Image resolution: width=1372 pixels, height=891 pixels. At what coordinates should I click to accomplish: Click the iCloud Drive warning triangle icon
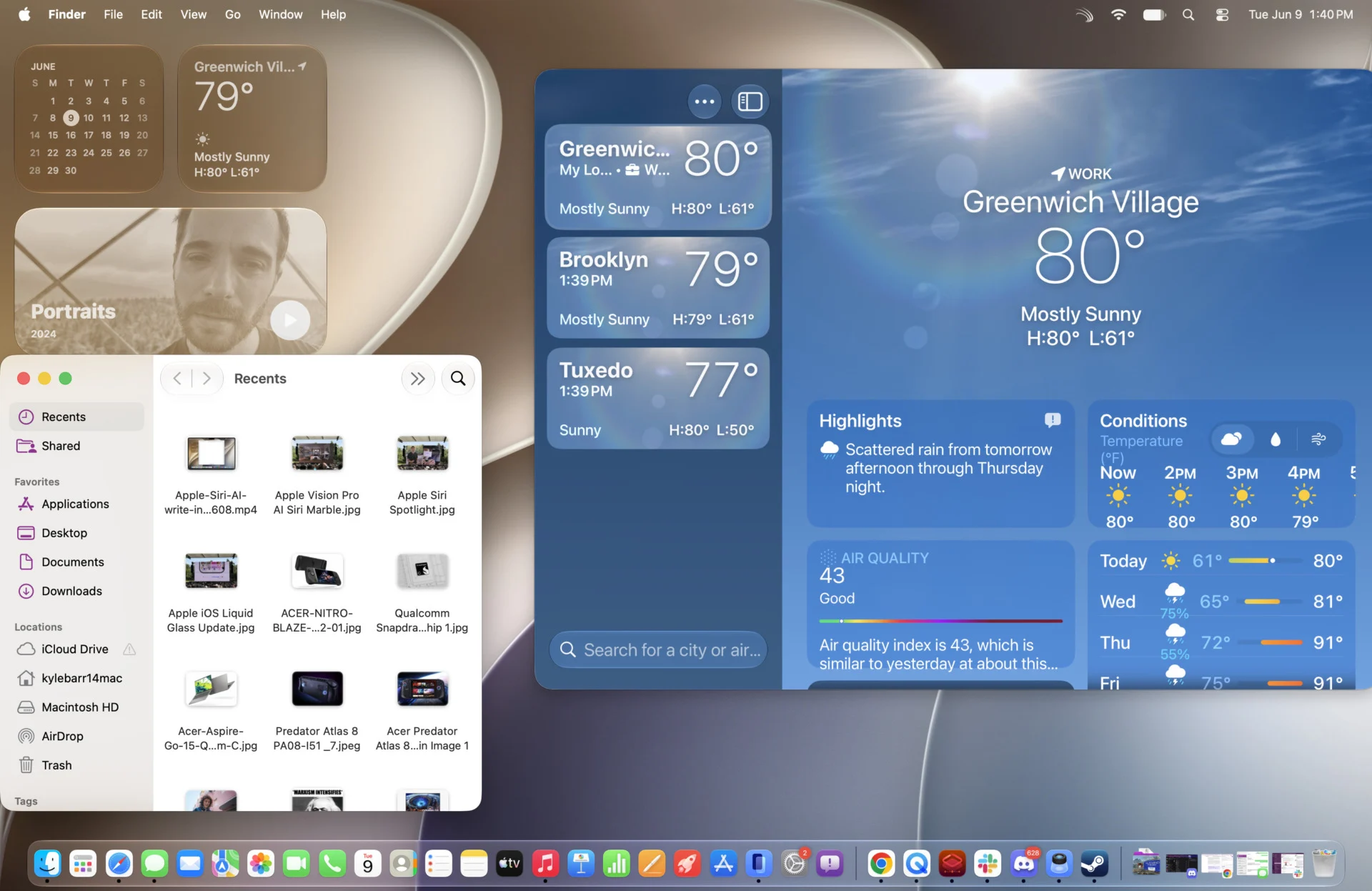(x=129, y=649)
